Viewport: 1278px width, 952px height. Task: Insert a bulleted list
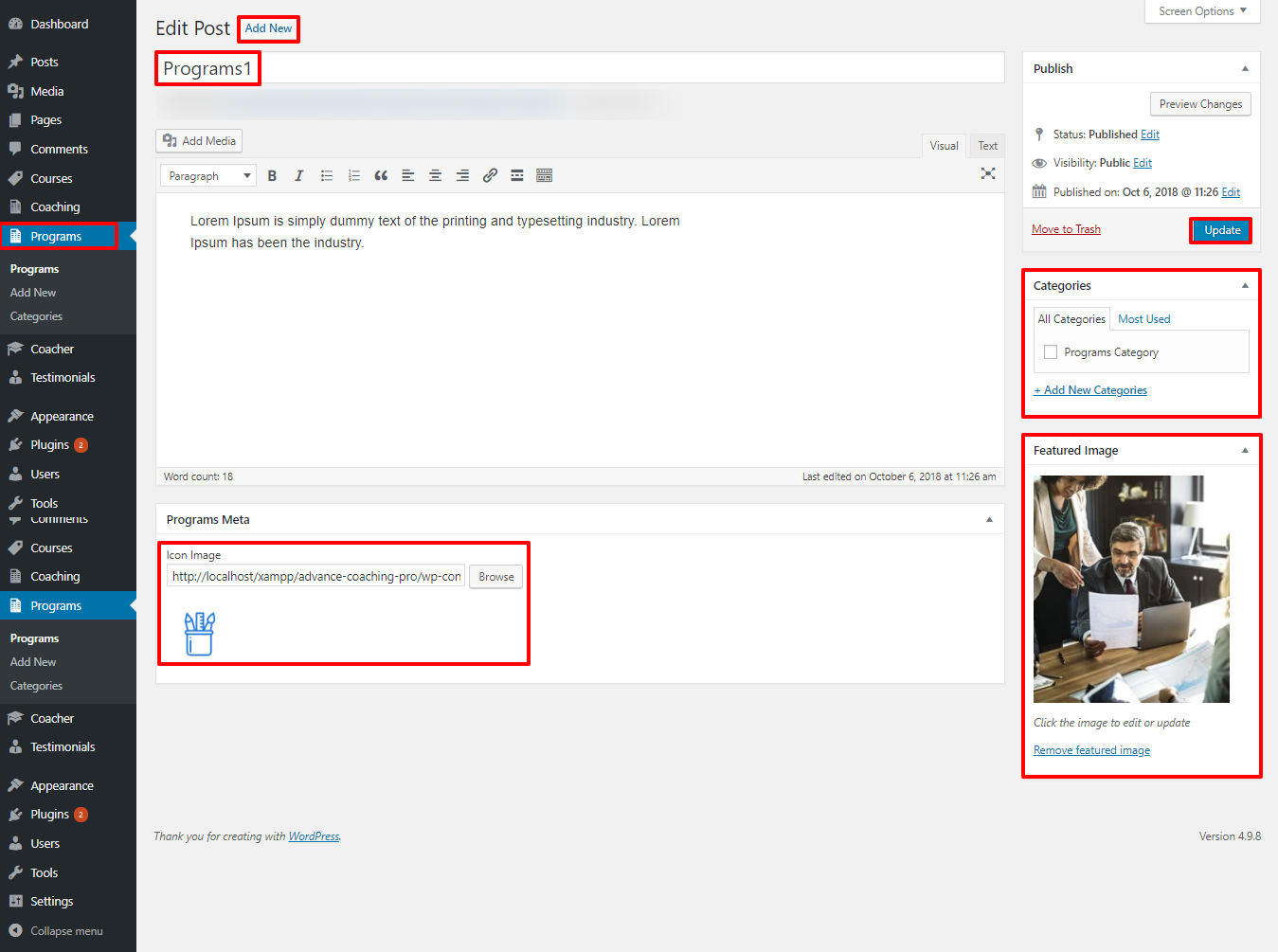point(327,175)
